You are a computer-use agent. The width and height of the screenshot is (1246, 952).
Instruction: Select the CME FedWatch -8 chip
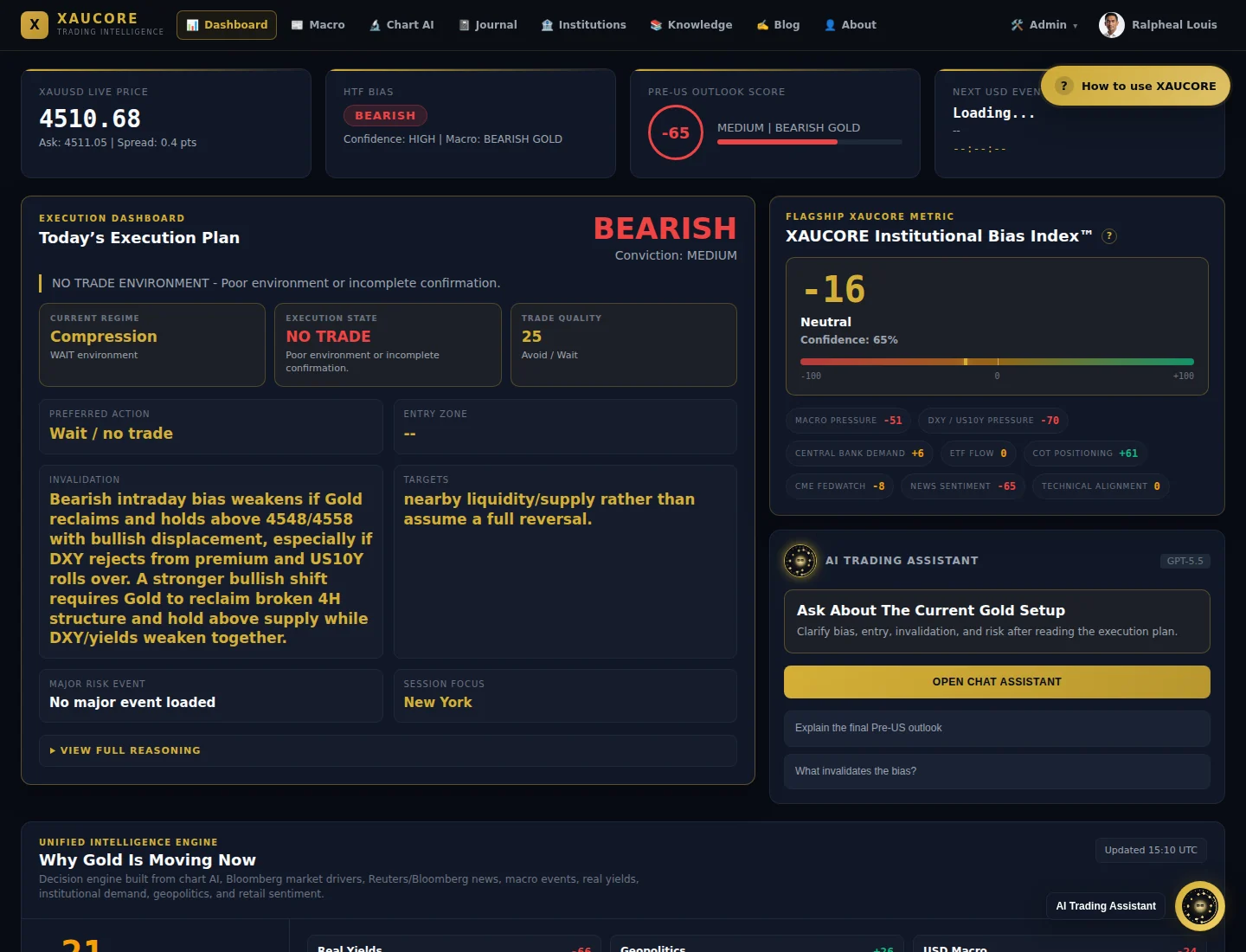coord(839,486)
